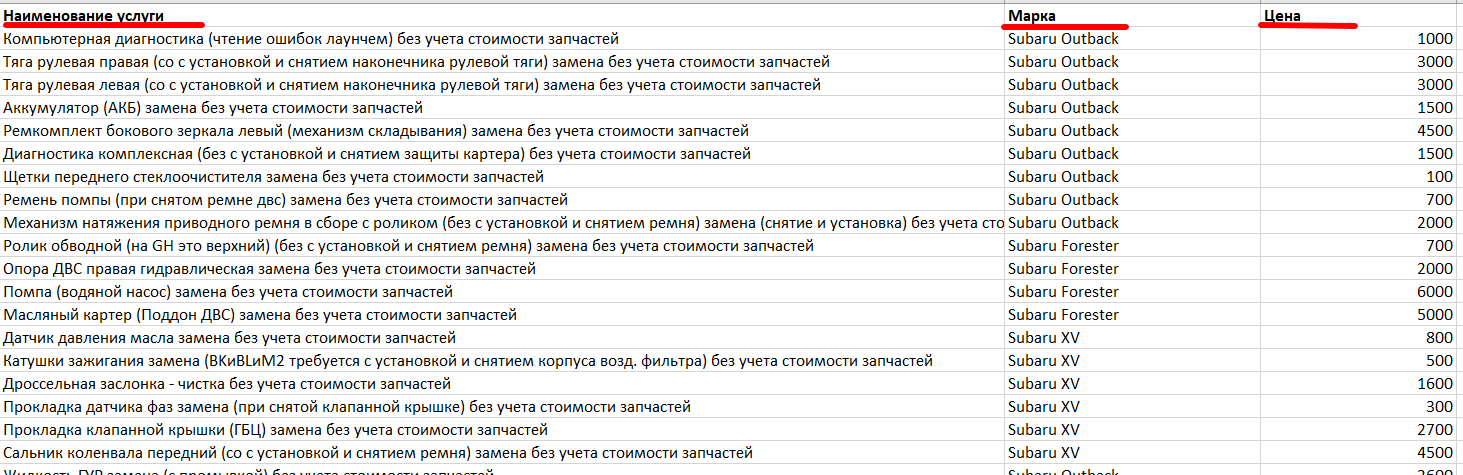Select the 'Катушки зажигания замена' cell

[x=467, y=361]
